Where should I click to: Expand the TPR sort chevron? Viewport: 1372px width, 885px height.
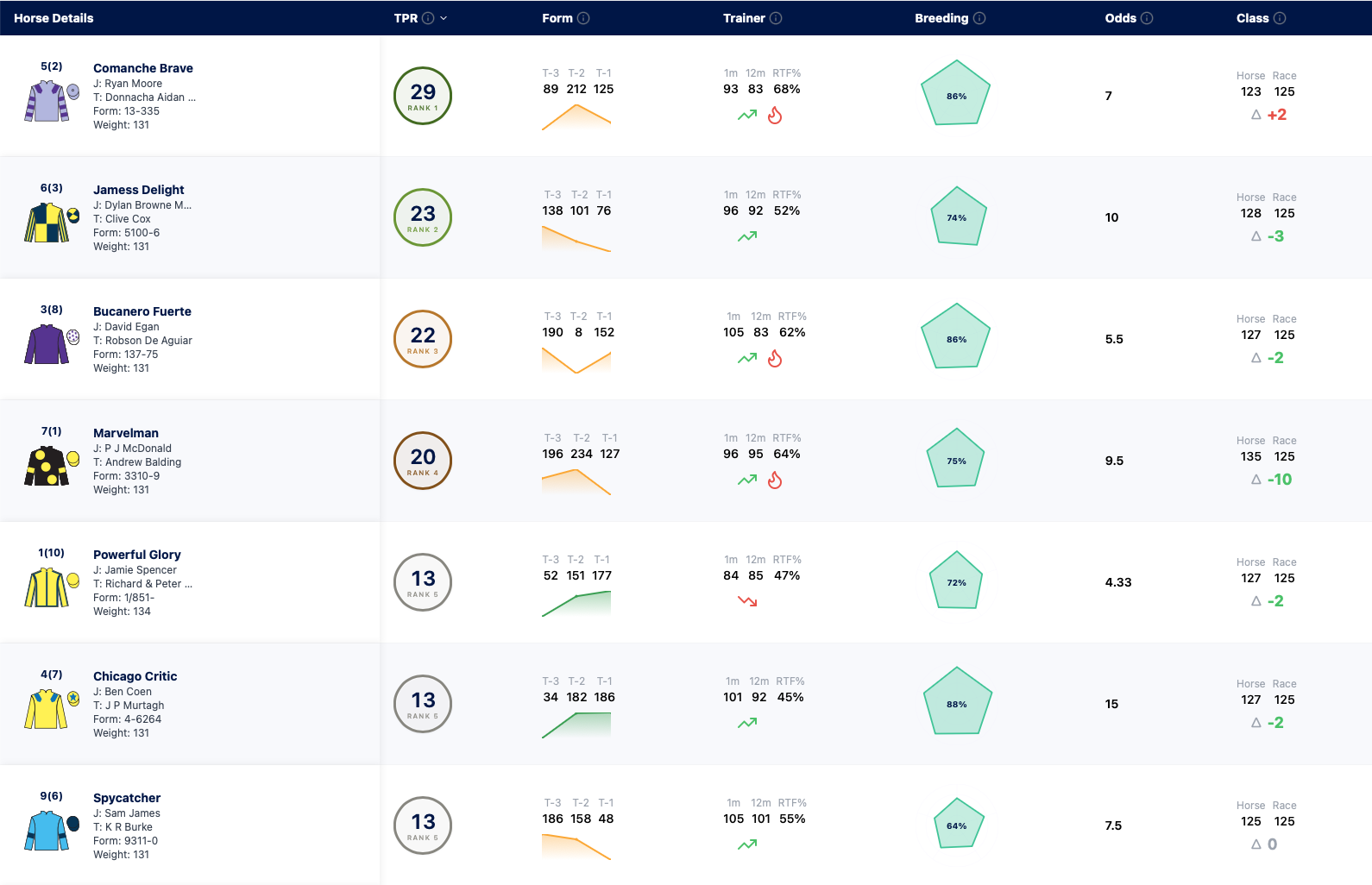tap(444, 18)
